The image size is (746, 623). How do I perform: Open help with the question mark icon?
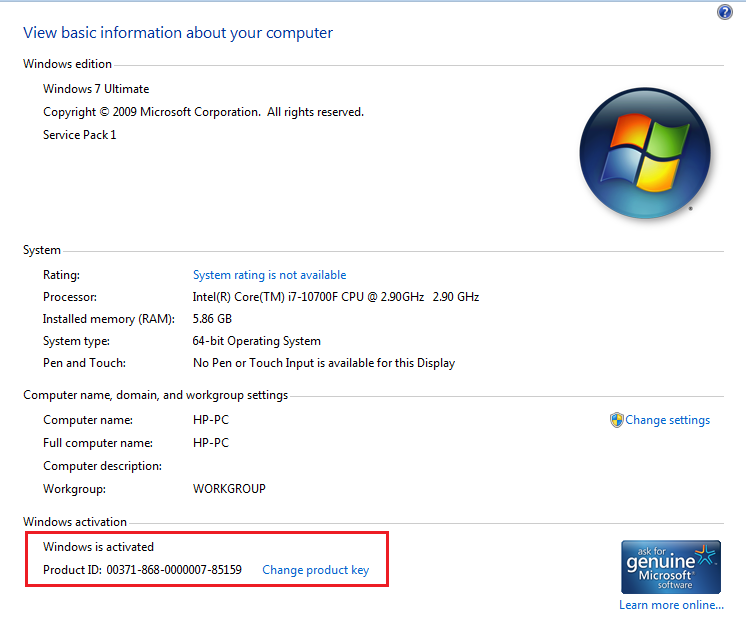click(x=725, y=12)
